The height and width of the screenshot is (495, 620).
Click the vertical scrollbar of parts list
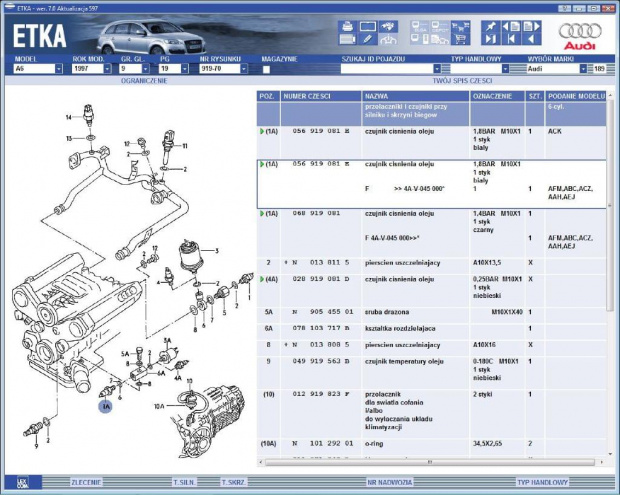[x=611, y=204]
